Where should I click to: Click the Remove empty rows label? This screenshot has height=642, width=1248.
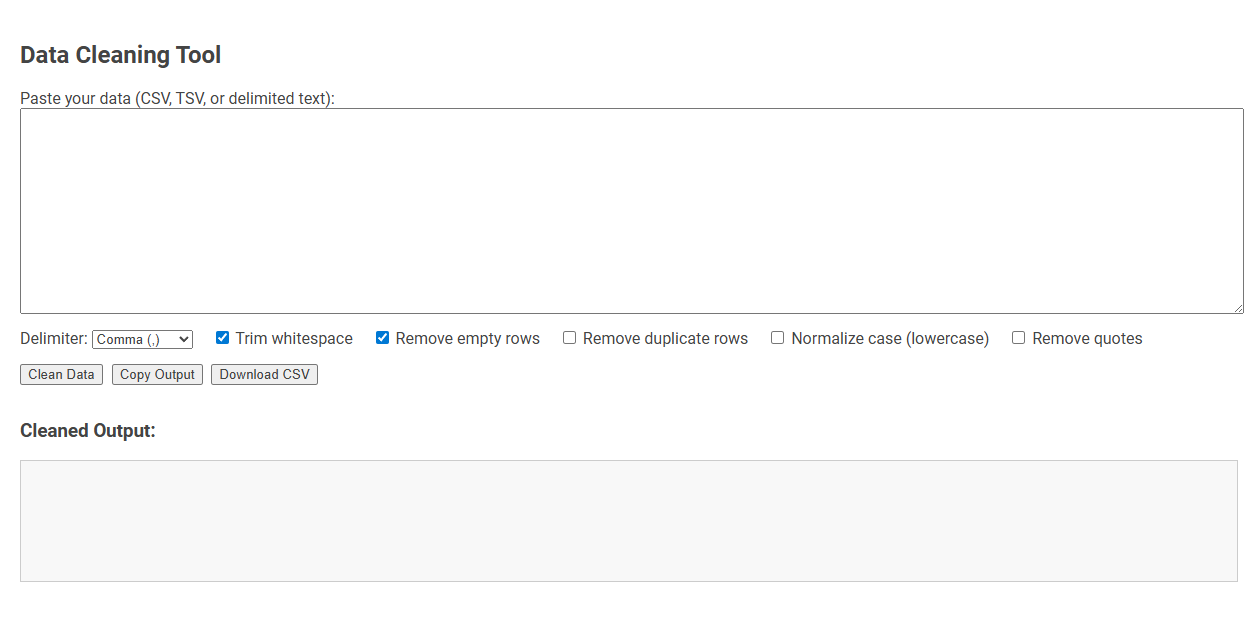pyautogui.click(x=466, y=338)
